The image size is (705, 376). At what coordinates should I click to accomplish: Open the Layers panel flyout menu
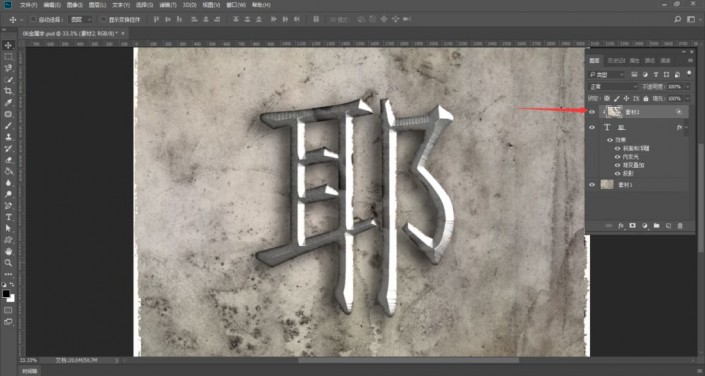[x=690, y=60]
